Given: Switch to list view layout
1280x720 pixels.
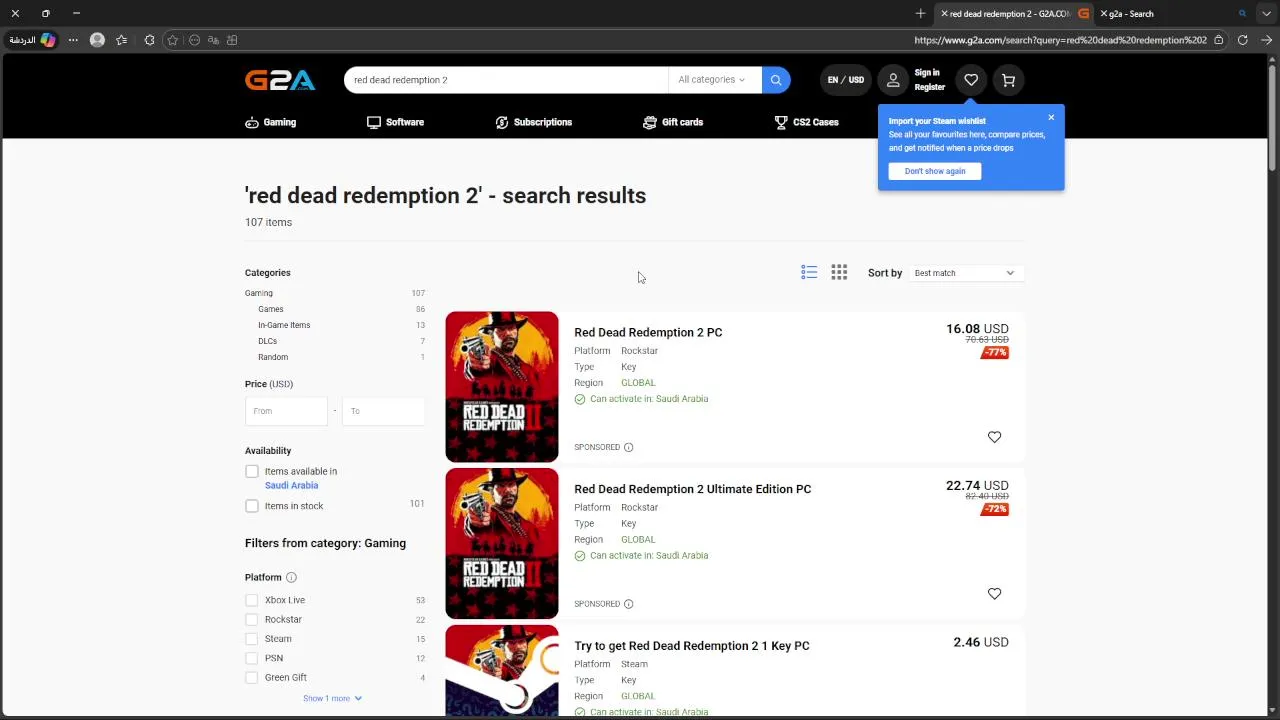Looking at the screenshot, I should coord(809,272).
